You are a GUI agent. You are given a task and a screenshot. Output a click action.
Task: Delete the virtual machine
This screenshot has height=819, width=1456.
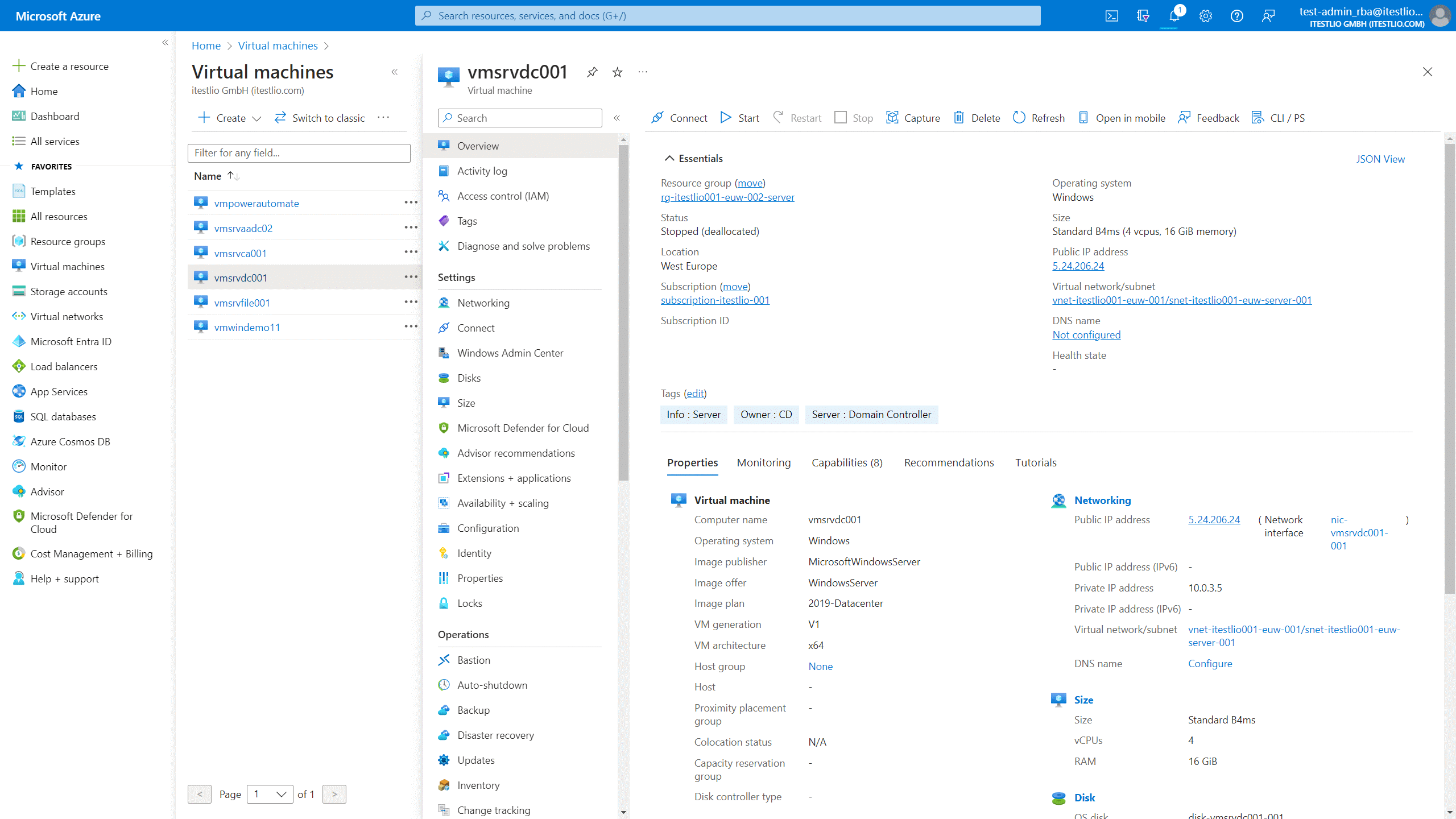click(x=977, y=118)
